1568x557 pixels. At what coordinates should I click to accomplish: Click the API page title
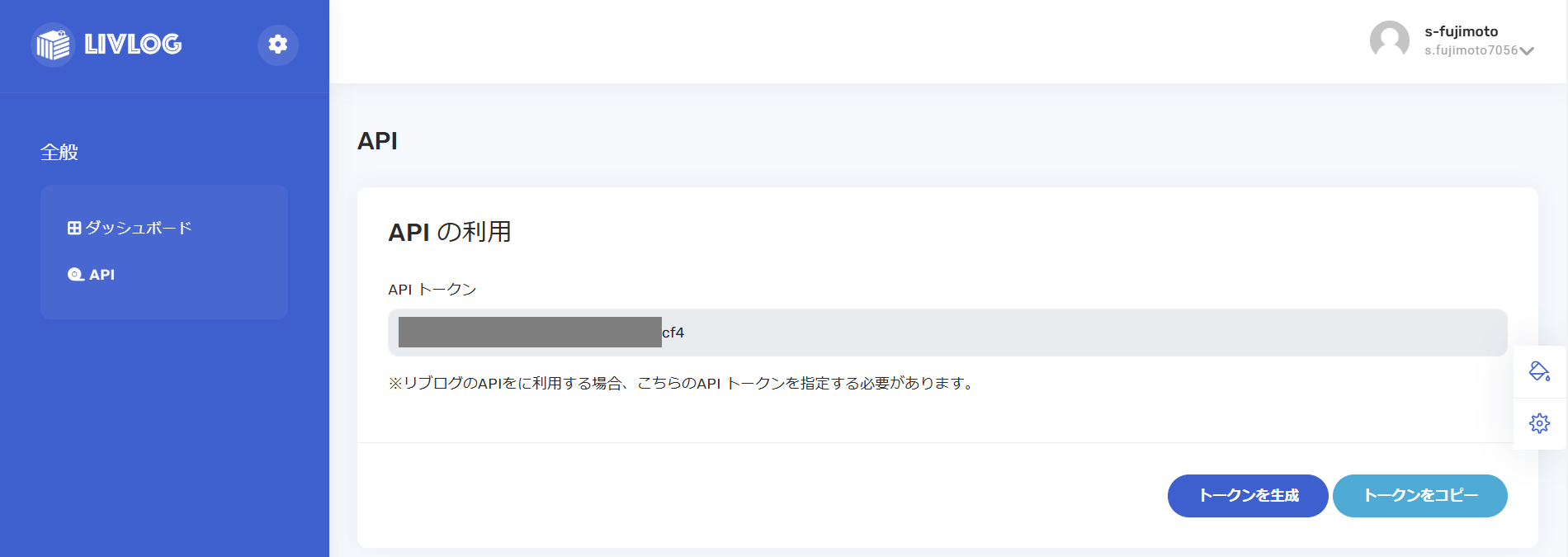[377, 141]
